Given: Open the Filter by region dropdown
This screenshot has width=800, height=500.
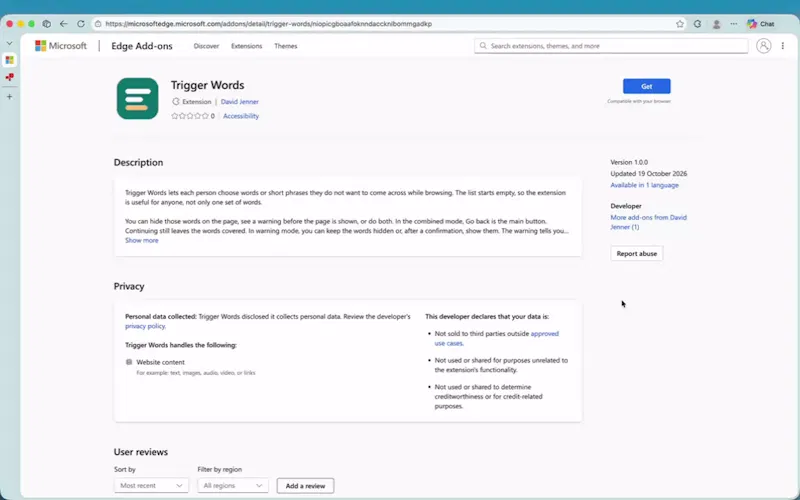Looking at the screenshot, I should [x=233, y=486].
